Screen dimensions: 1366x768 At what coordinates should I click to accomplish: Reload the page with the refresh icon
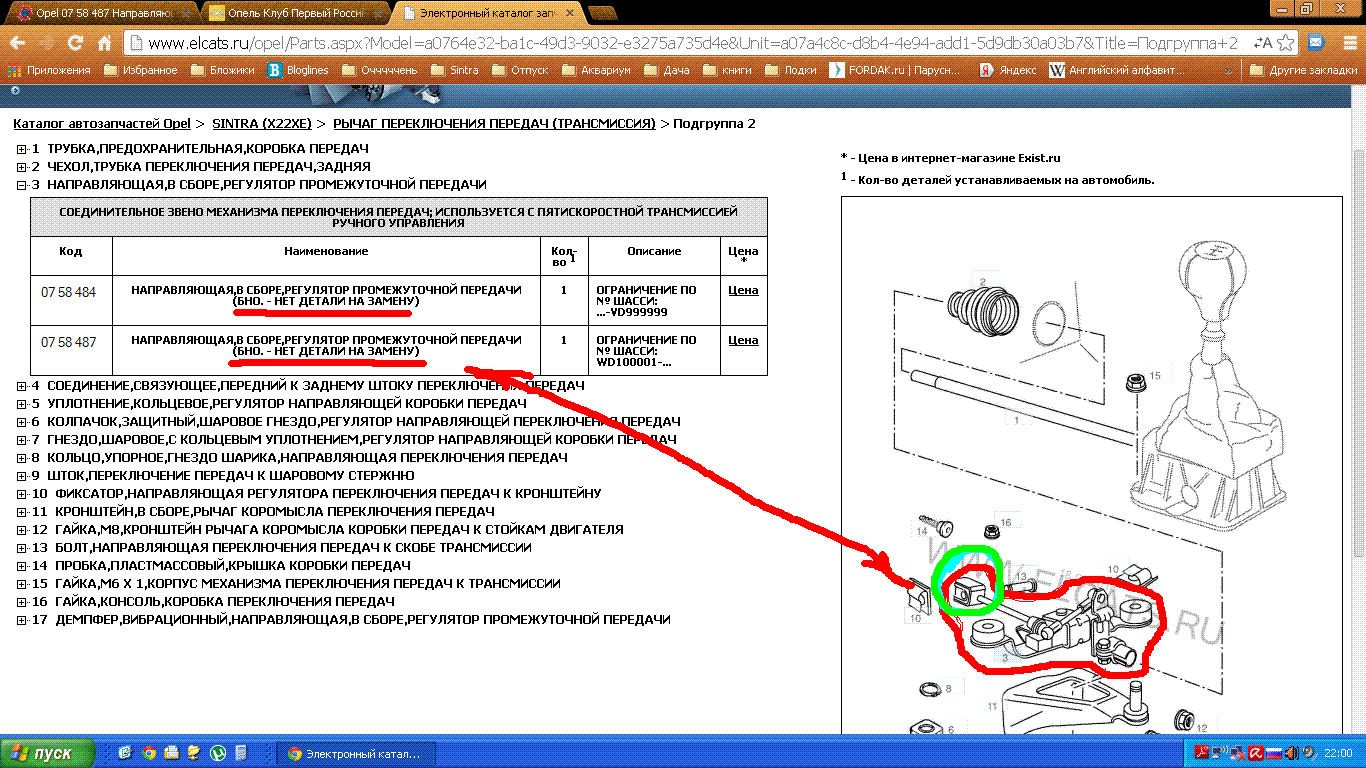point(75,44)
